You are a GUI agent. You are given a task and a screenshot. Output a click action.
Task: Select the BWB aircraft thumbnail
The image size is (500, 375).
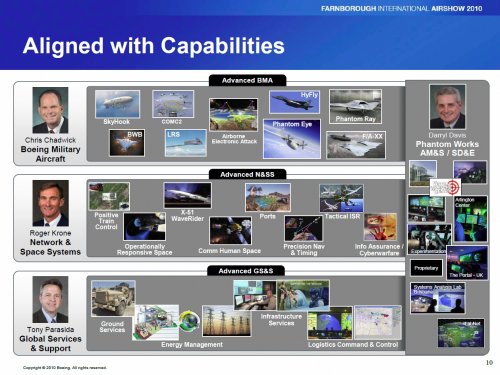127,143
